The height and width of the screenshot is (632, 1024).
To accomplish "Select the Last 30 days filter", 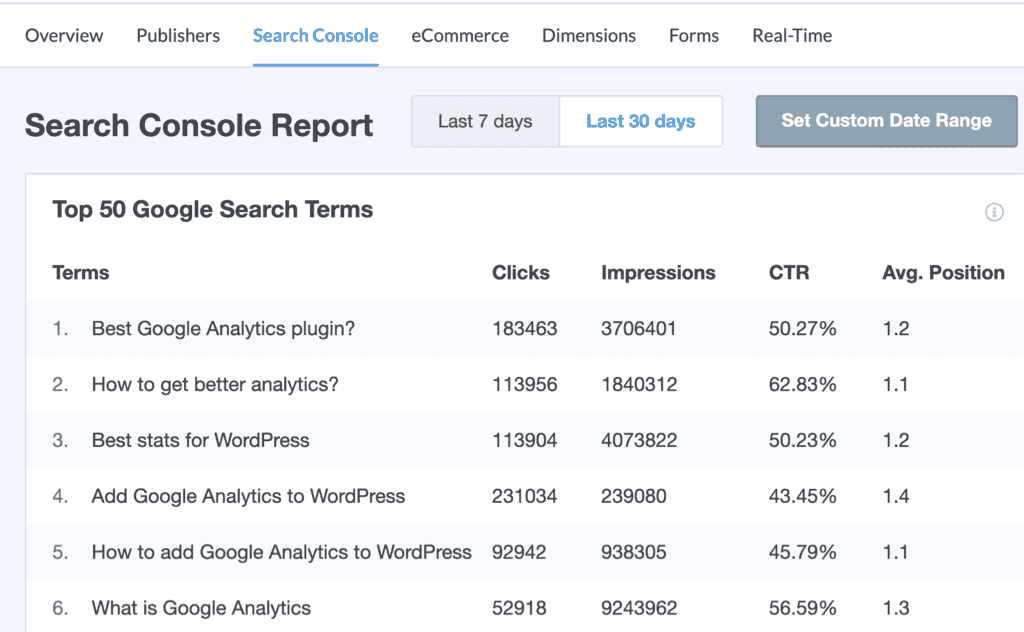I will [641, 120].
